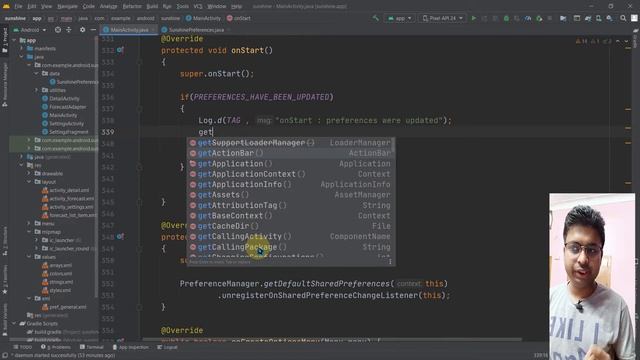Open the File menu
This screenshot has height=360, width=640.
pos(18,7)
